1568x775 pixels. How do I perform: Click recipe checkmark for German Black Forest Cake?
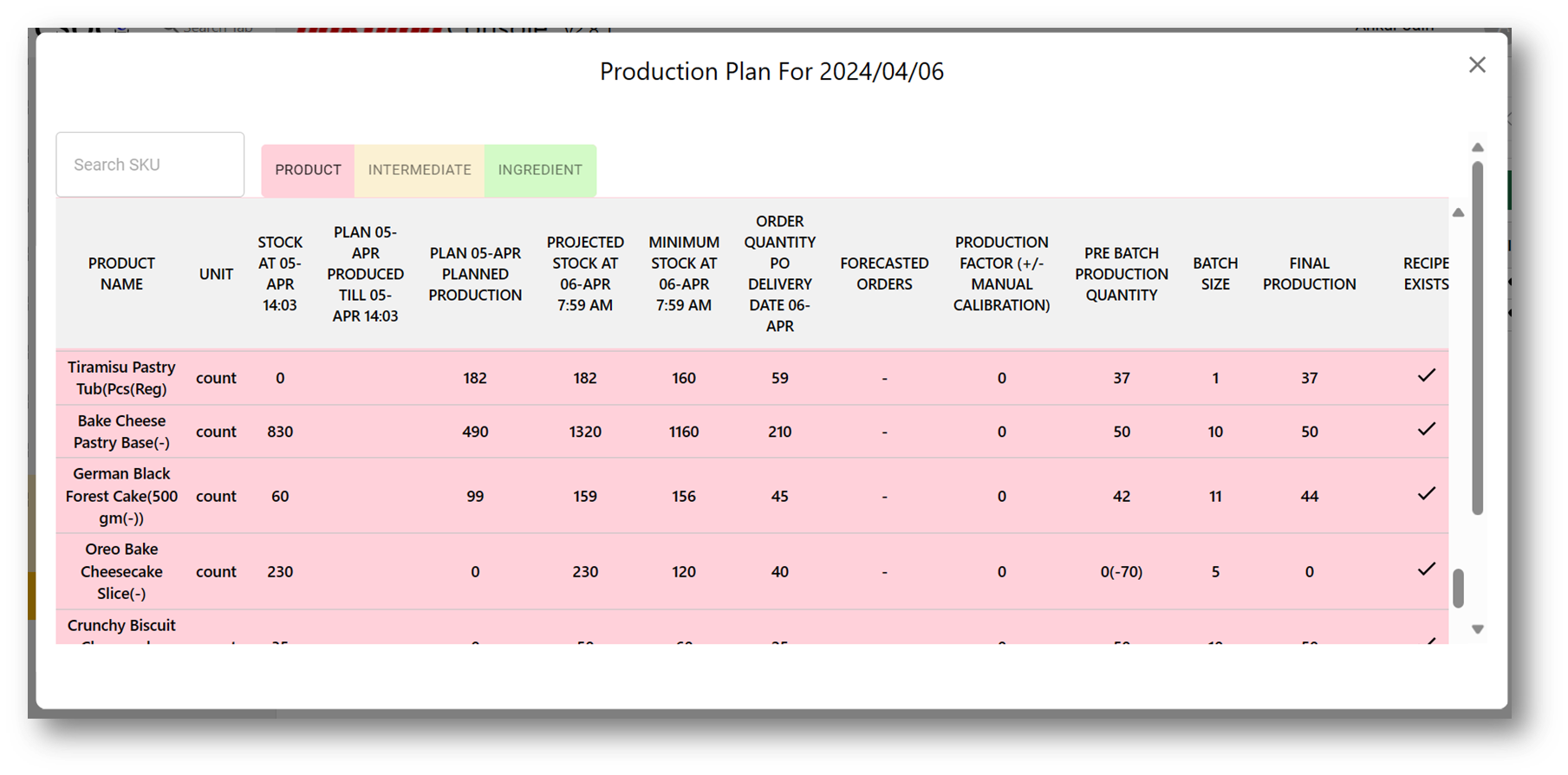[x=1426, y=494]
